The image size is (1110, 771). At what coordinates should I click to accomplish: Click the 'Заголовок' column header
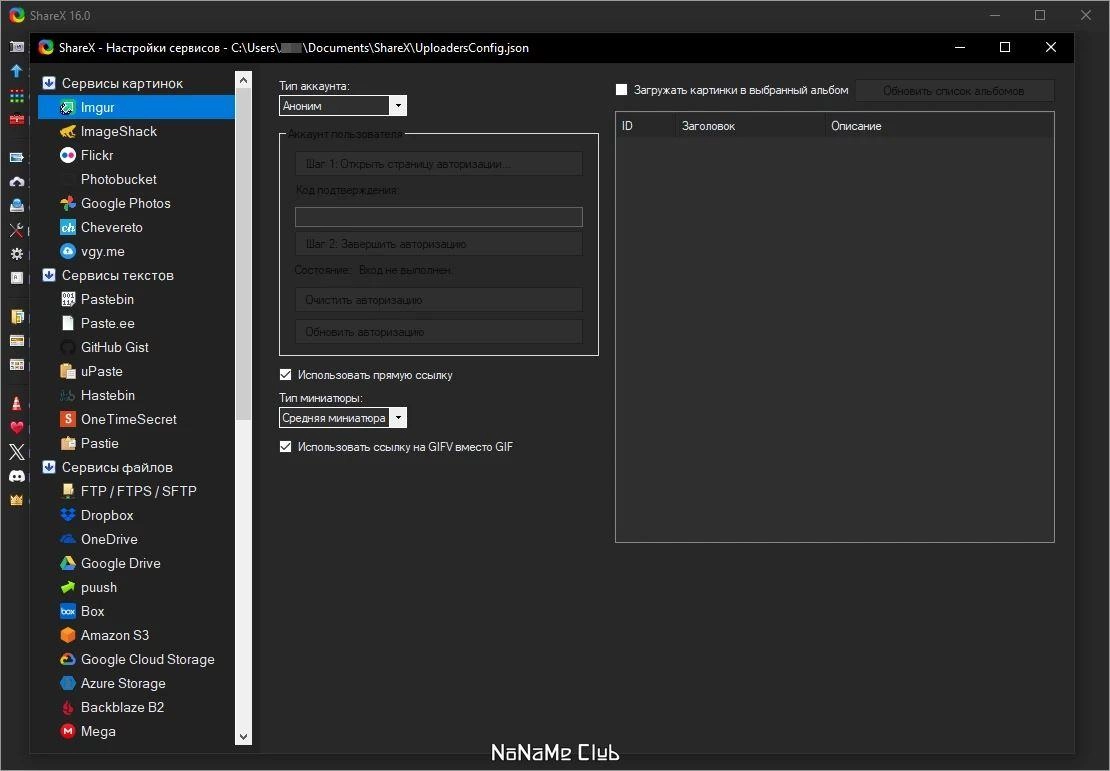[x=750, y=126]
